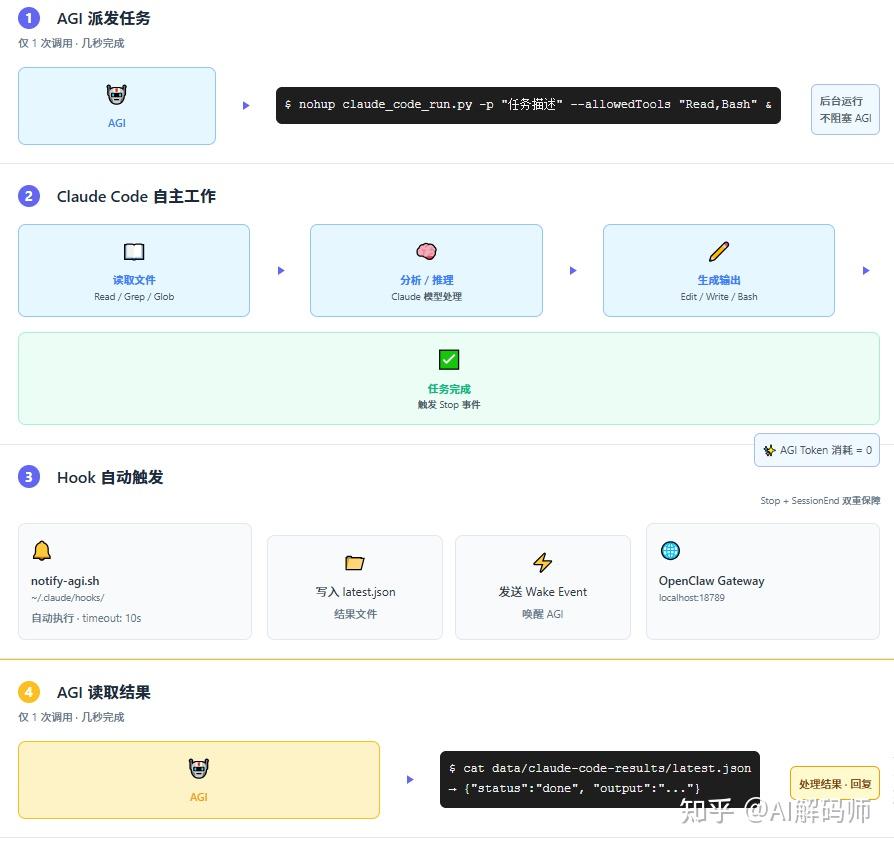Click the OpenClaw Gateway title
Viewport: 894px width, 848px height.
tap(712, 581)
